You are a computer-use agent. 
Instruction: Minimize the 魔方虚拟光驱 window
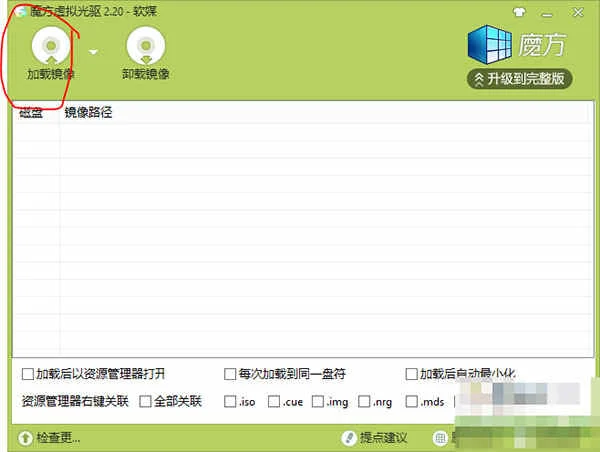coord(548,15)
